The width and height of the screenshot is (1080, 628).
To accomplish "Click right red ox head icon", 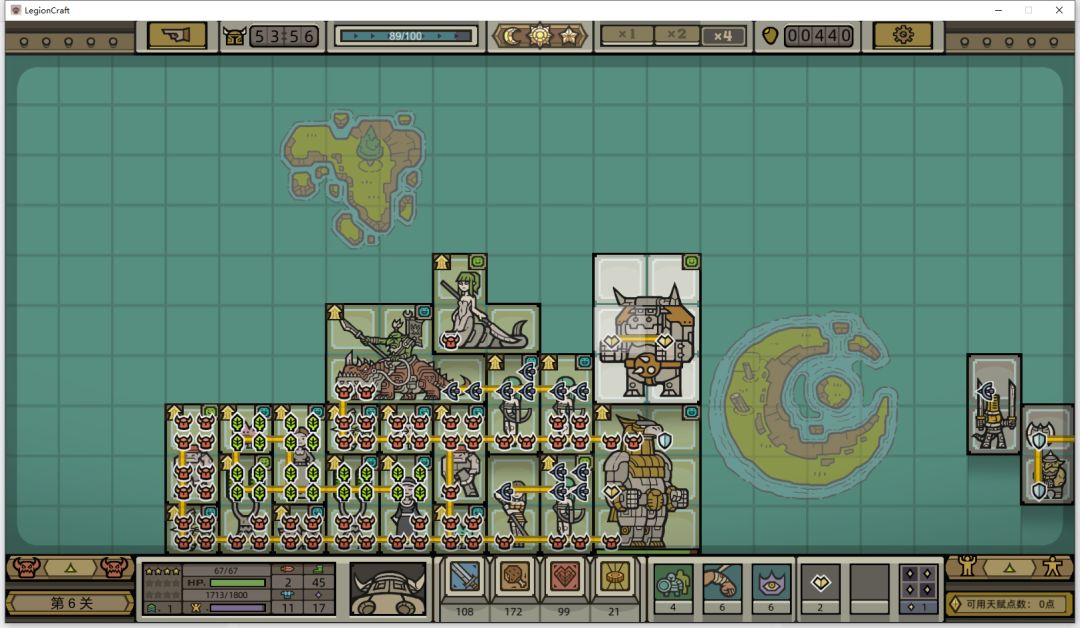I will pos(114,568).
